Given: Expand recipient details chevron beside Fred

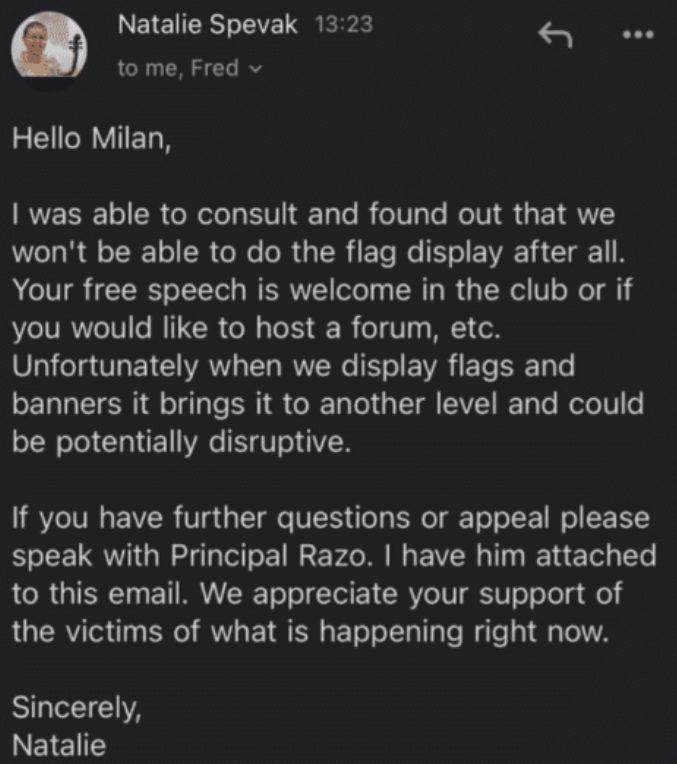Looking at the screenshot, I should click(x=255, y=69).
